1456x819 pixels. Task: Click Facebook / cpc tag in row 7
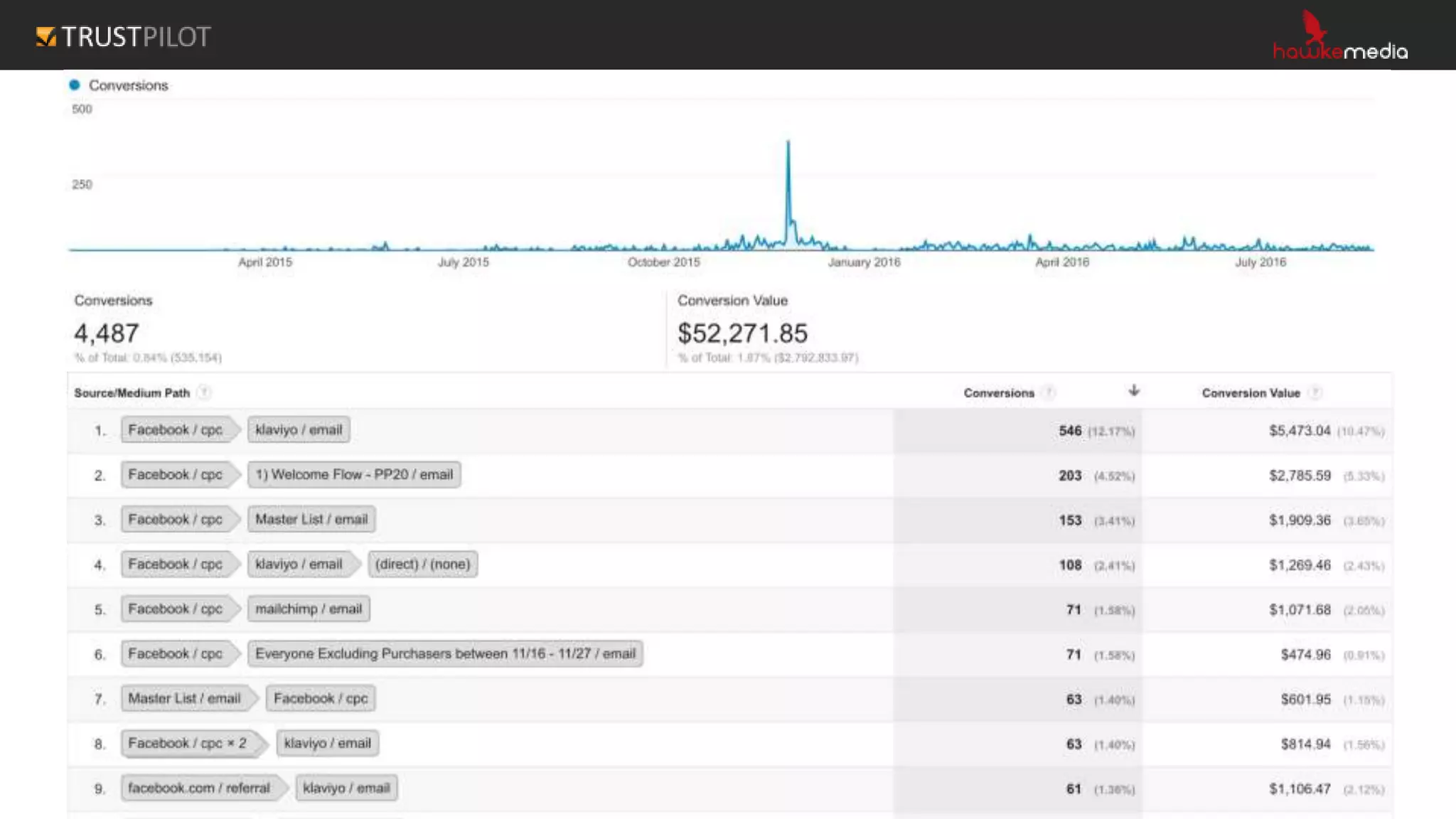coord(321,699)
